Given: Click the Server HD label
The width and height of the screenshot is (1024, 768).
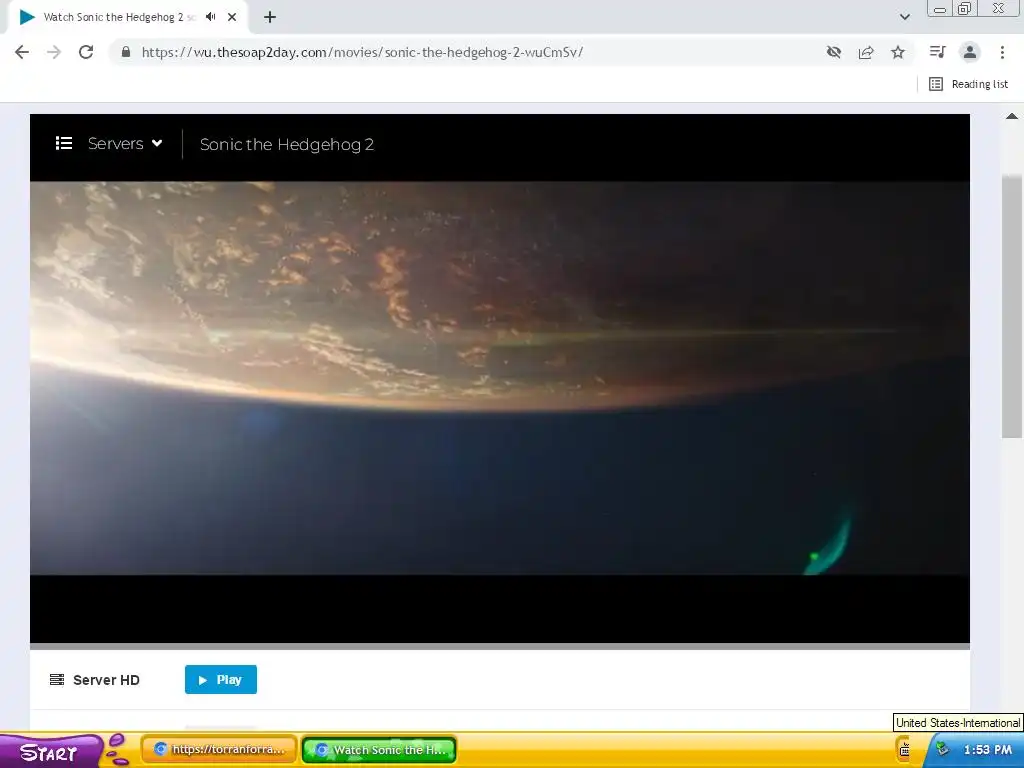Looking at the screenshot, I should [106, 680].
